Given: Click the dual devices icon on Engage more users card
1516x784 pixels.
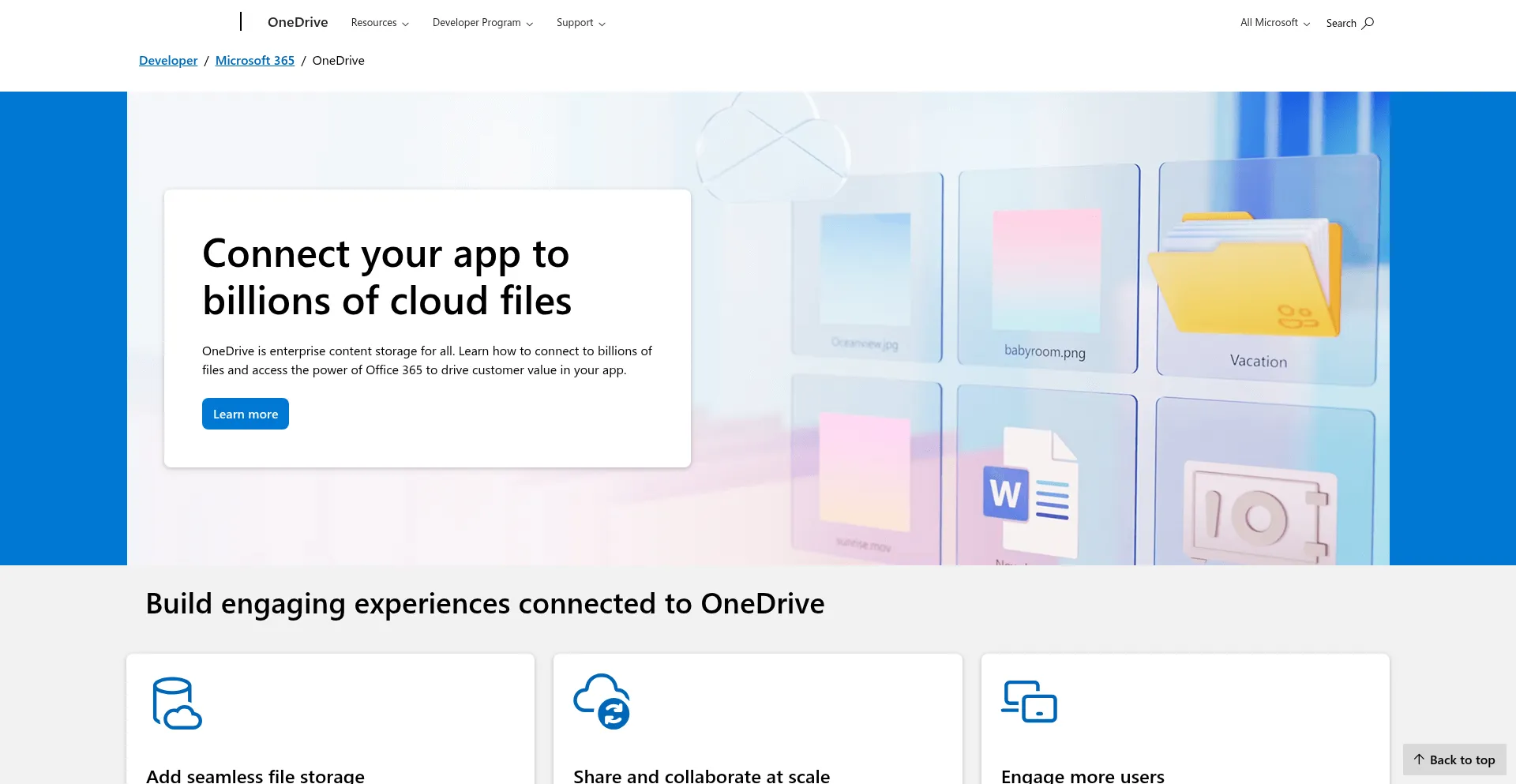Looking at the screenshot, I should 1030,702.
